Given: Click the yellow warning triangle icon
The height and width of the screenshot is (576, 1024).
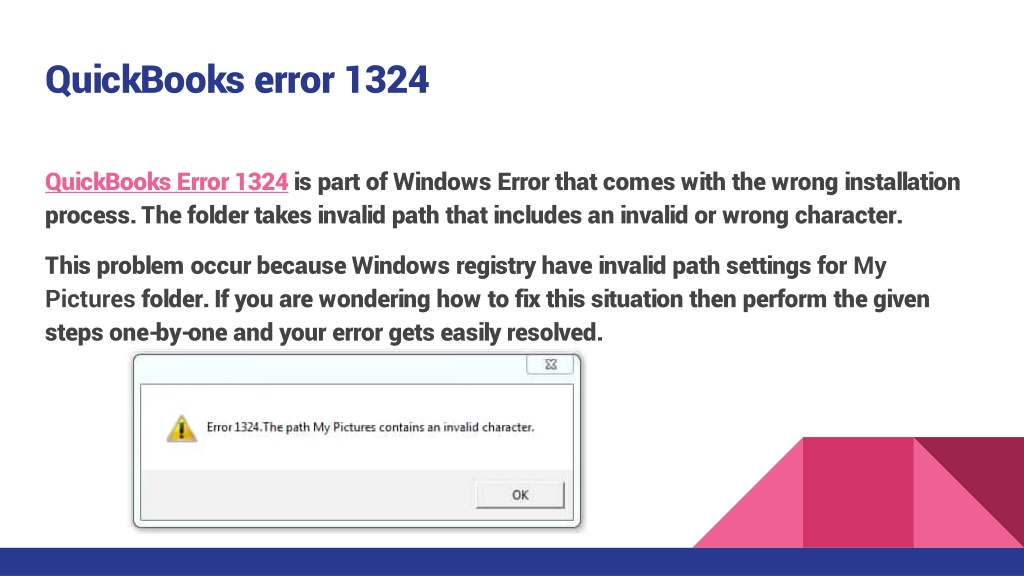Looking at the screenshot, I should coord(182,428).
